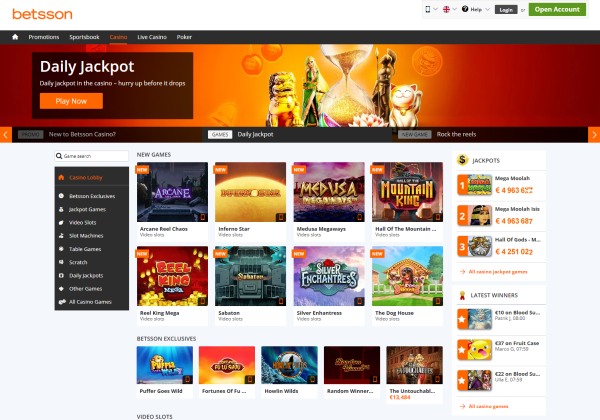The image size is (600, 420).
Task: Open Betsson Exclusives in sidebar
Action: tap(92, 196)
